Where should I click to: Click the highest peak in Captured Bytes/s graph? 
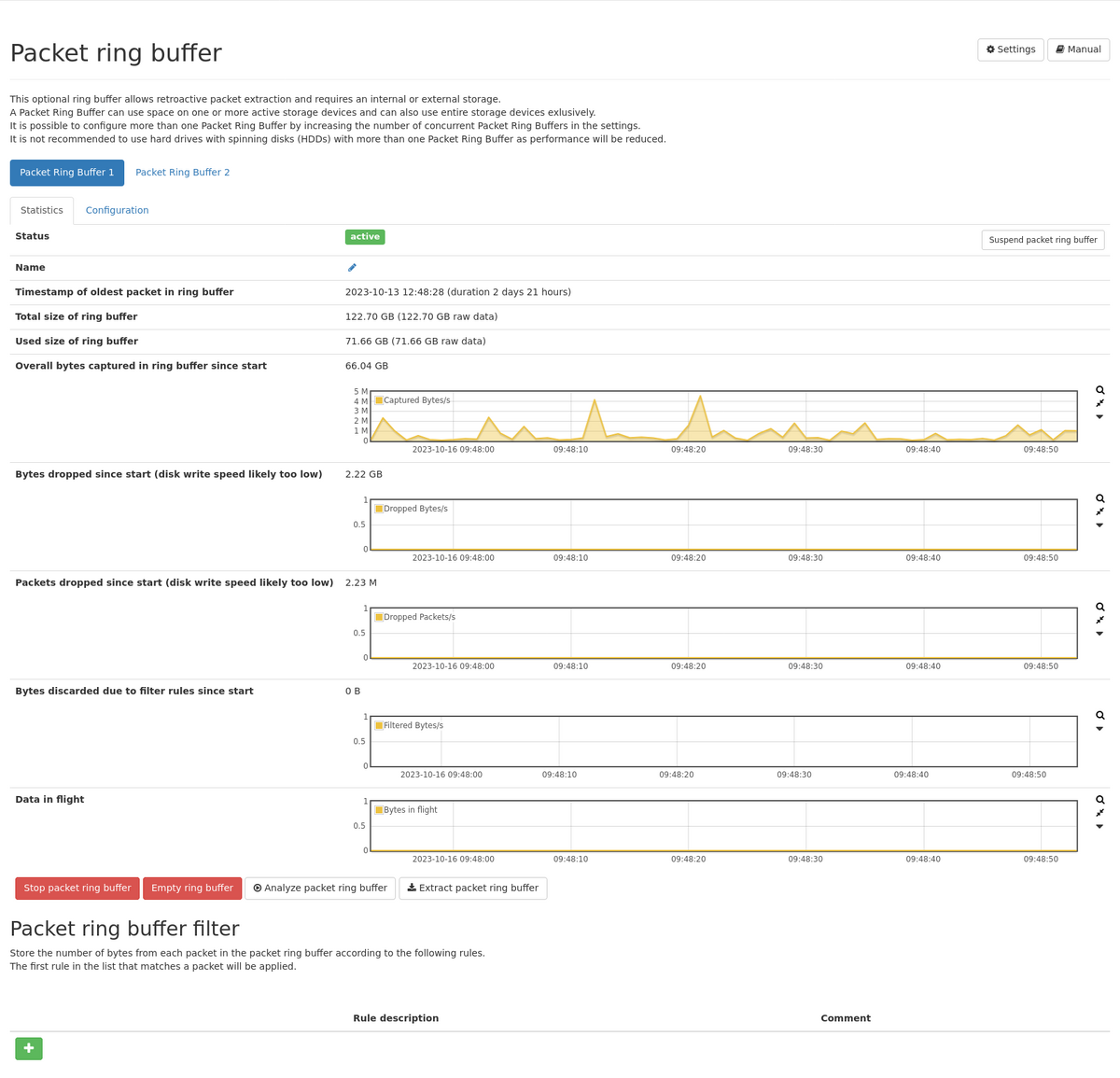click(x=700, y=397)
